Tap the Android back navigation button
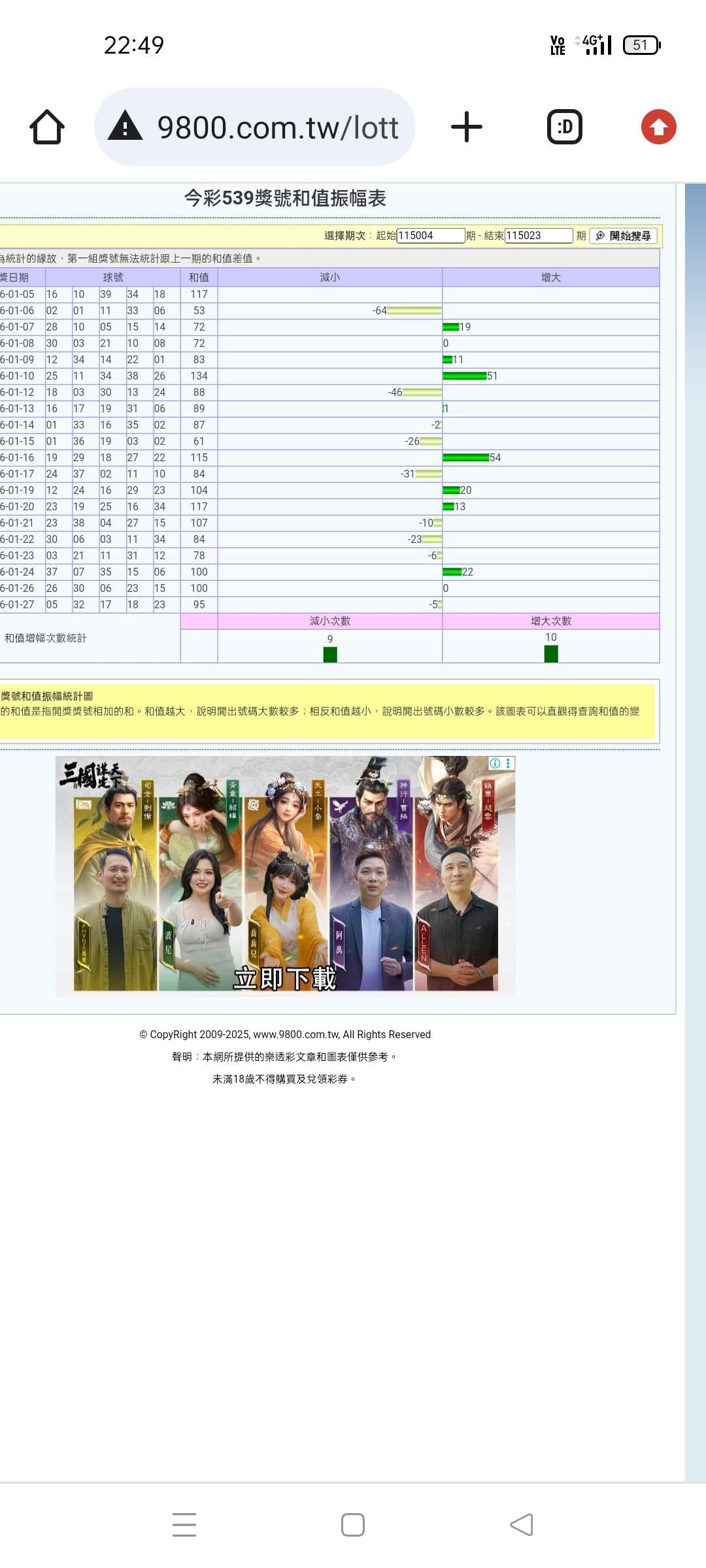Viewport: 706px width, 1568px height. coord(522,1525)
